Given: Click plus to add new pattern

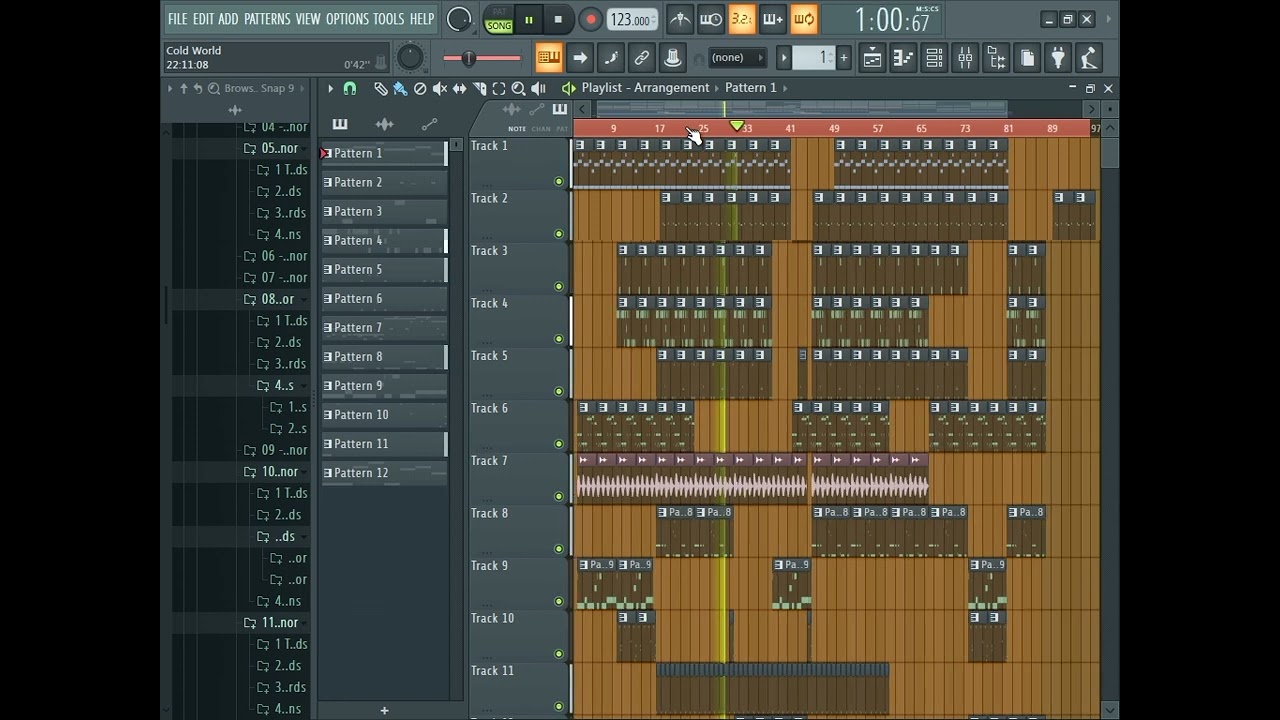Looking at the screenshot, I should coord(844,58).
